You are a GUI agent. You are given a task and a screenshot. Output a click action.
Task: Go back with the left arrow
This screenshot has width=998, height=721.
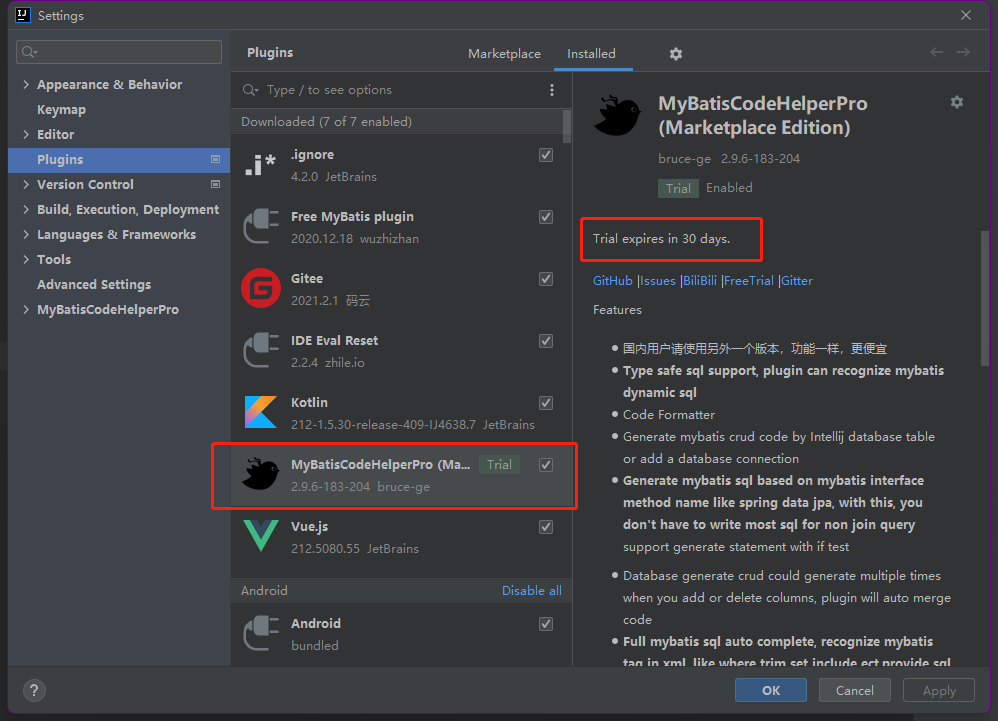[936, 52]
